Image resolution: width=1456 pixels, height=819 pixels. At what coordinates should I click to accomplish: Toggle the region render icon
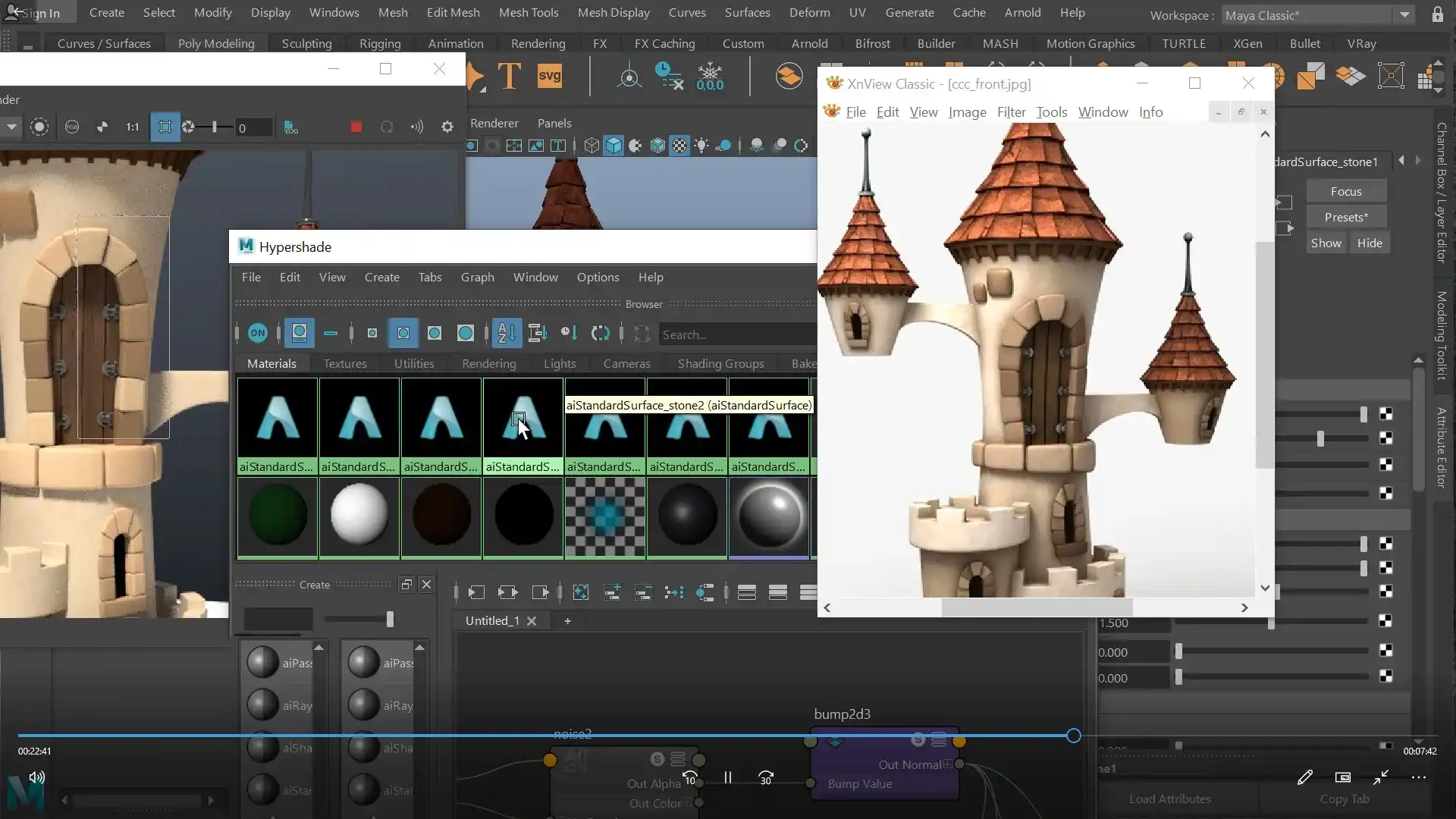click(x=165, y=127)
